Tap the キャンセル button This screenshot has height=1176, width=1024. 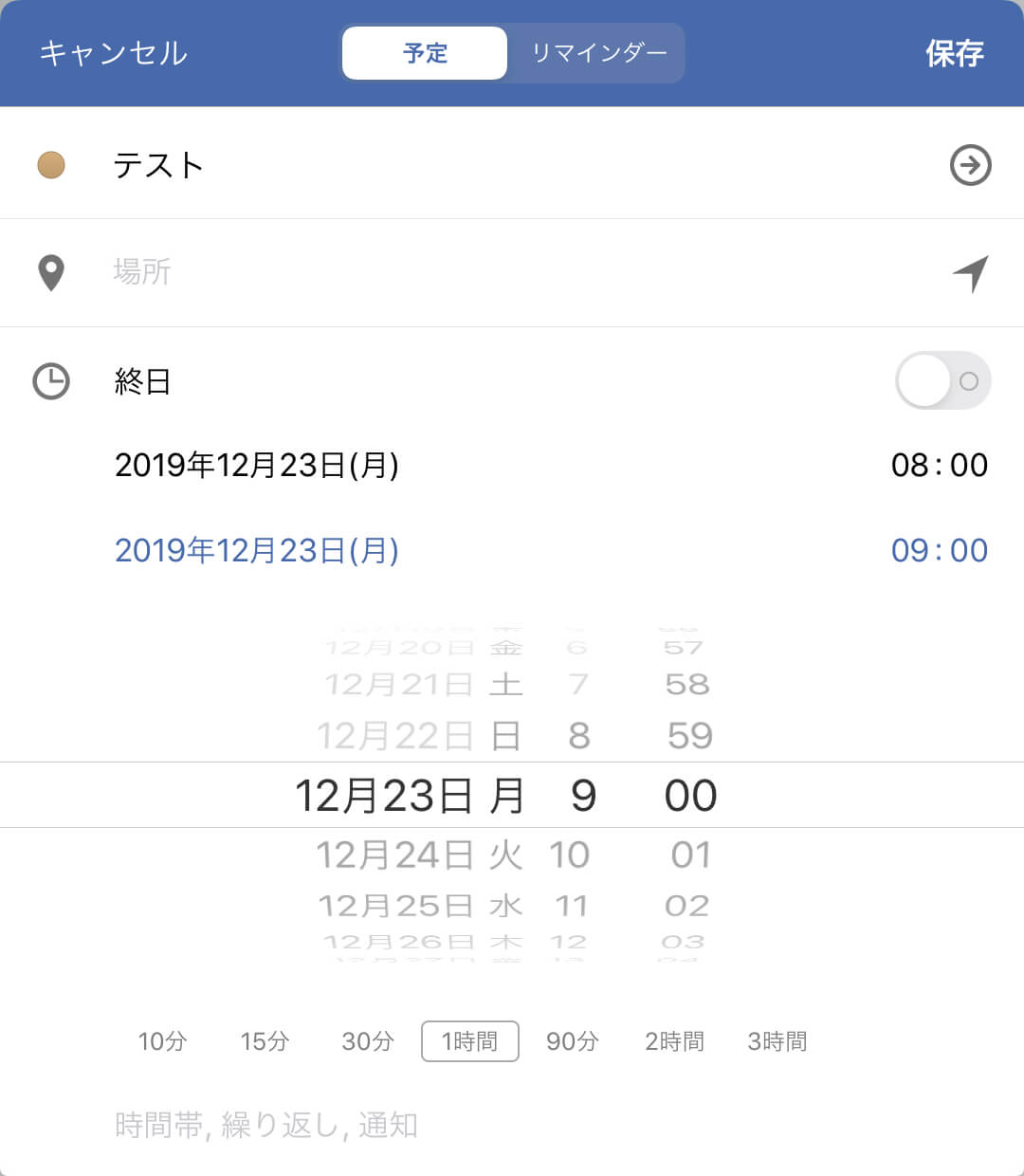(x=114, y=53)
